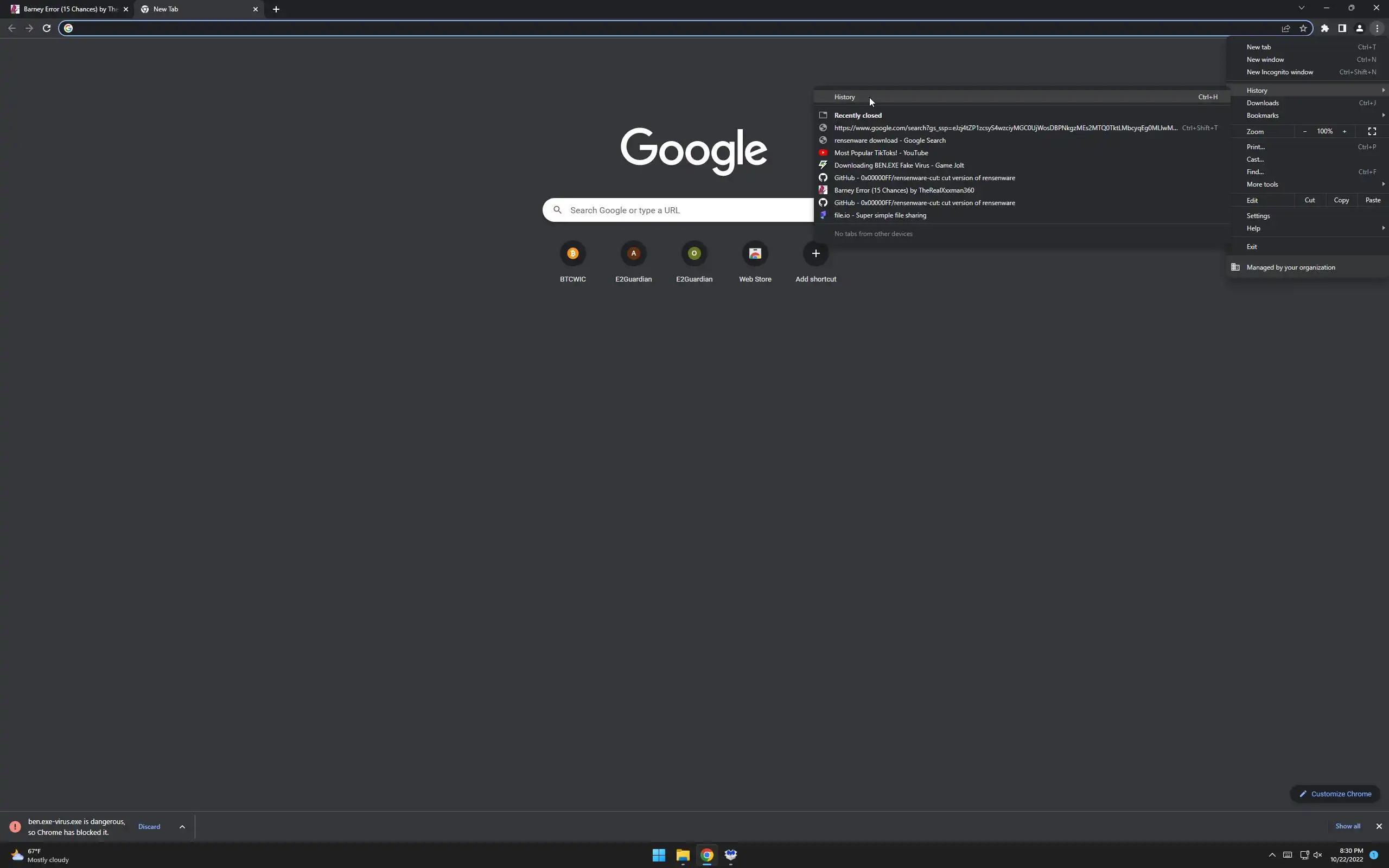Discard the blocked ben.exe-virus.exe download
Viewport: 1389px width, 868px height.
point(149,827)
